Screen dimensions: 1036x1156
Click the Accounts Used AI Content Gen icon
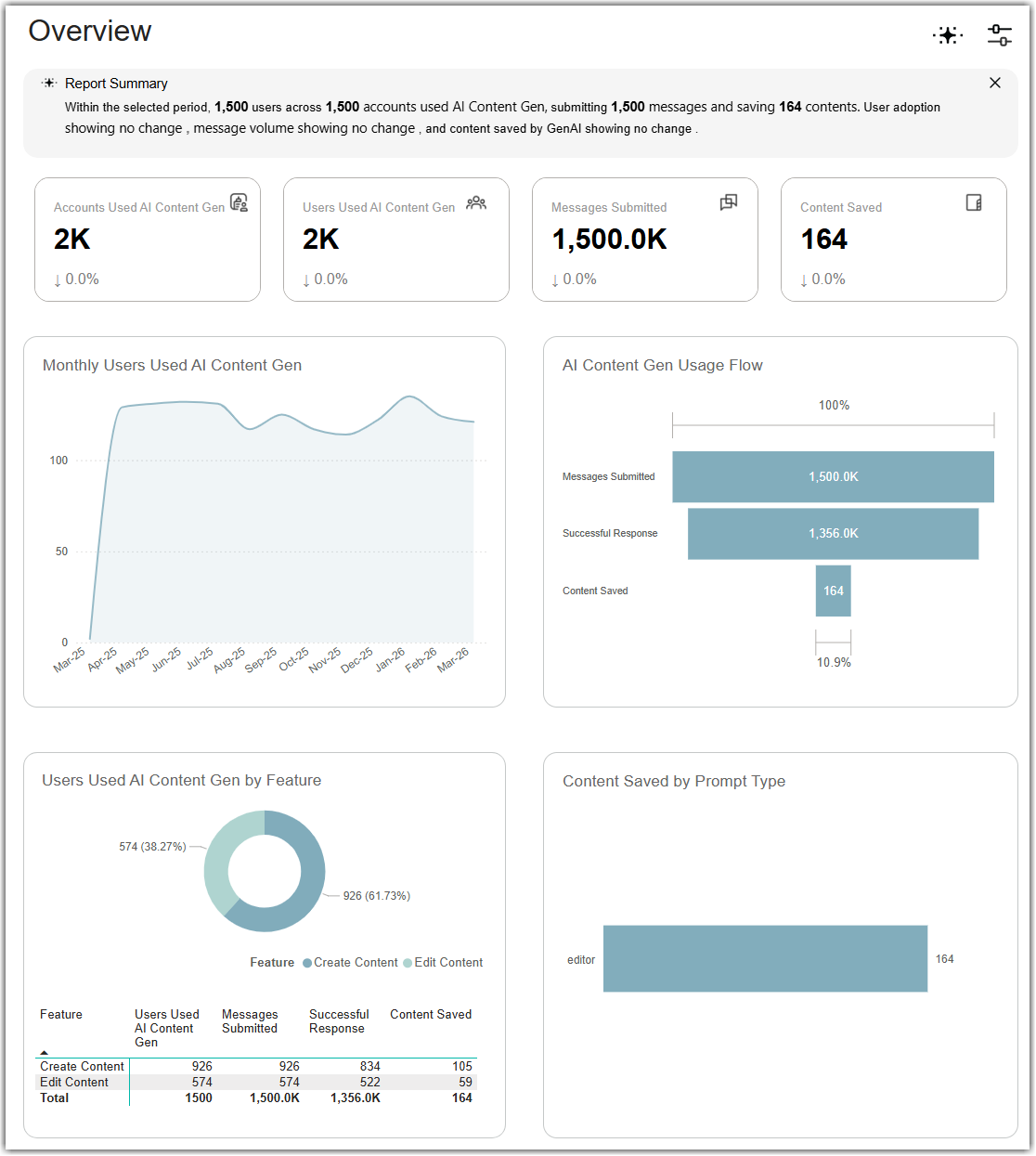239,202
